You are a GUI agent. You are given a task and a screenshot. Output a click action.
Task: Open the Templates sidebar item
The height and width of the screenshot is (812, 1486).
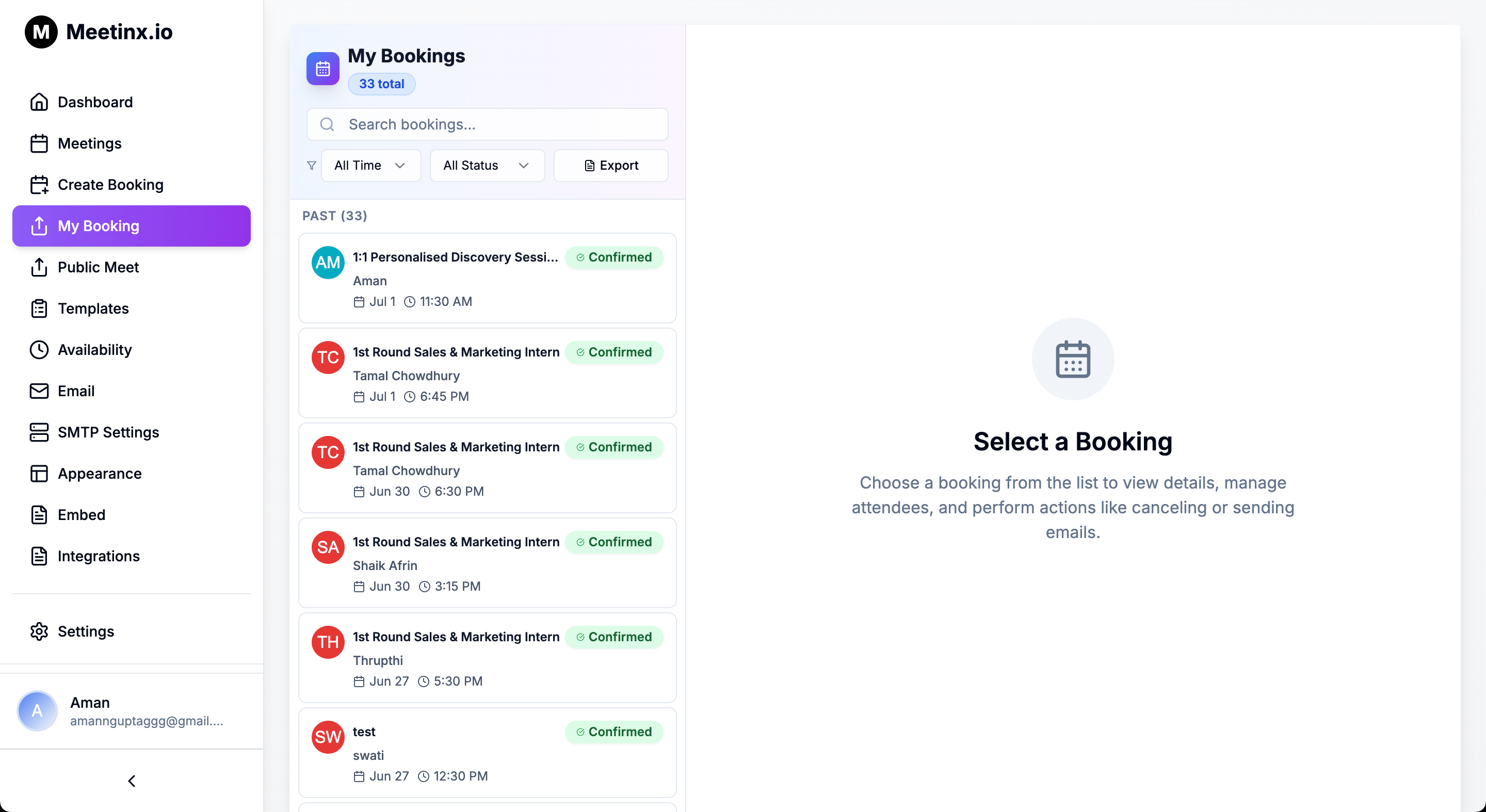pos(93,308)
